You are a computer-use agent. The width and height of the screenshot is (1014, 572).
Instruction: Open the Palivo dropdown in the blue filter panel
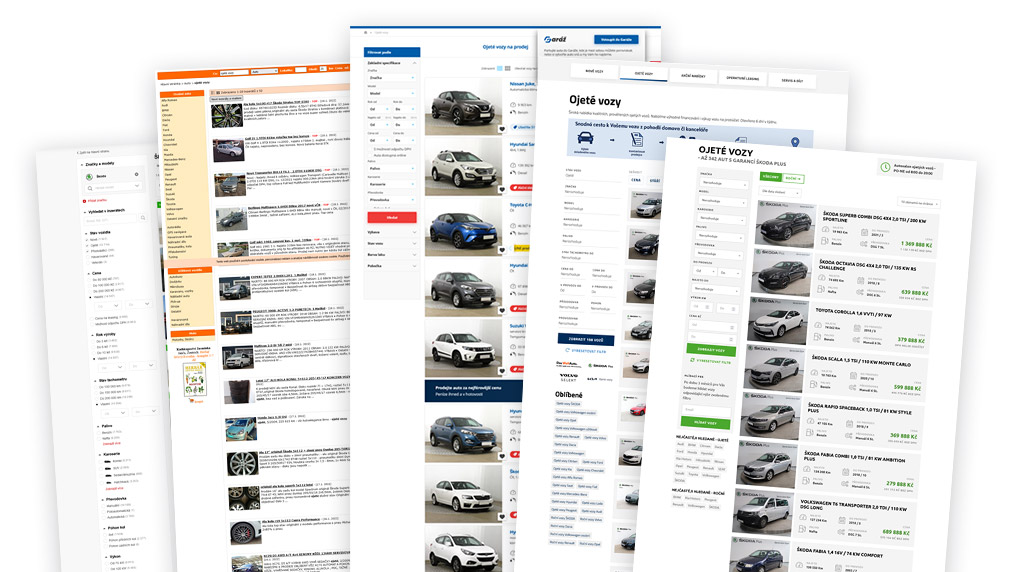click(392, 169)
